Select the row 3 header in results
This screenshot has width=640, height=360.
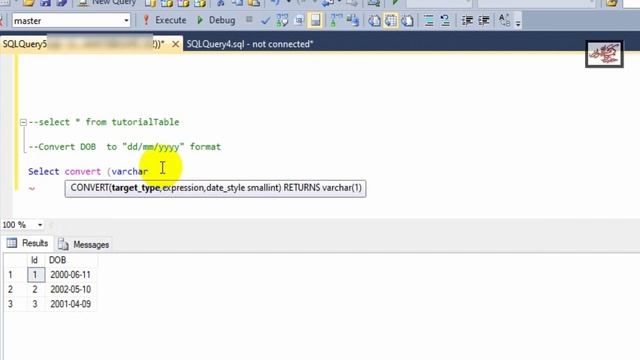point(11,304)
